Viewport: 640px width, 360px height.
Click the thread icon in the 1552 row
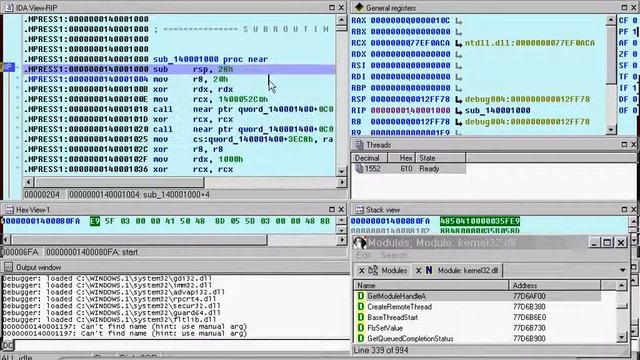(359, 169)
